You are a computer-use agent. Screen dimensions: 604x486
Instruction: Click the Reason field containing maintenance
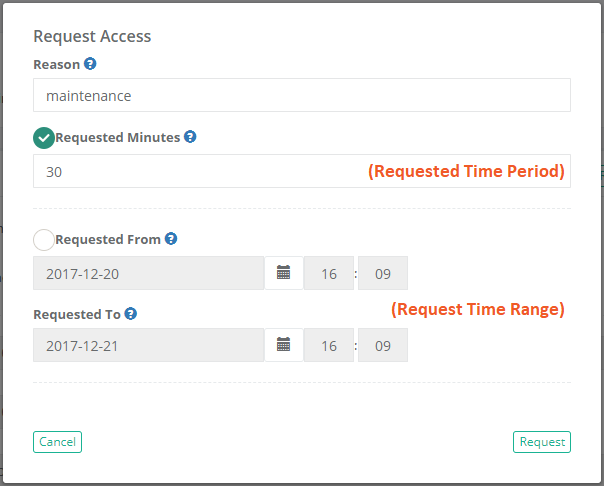point(301,96)
